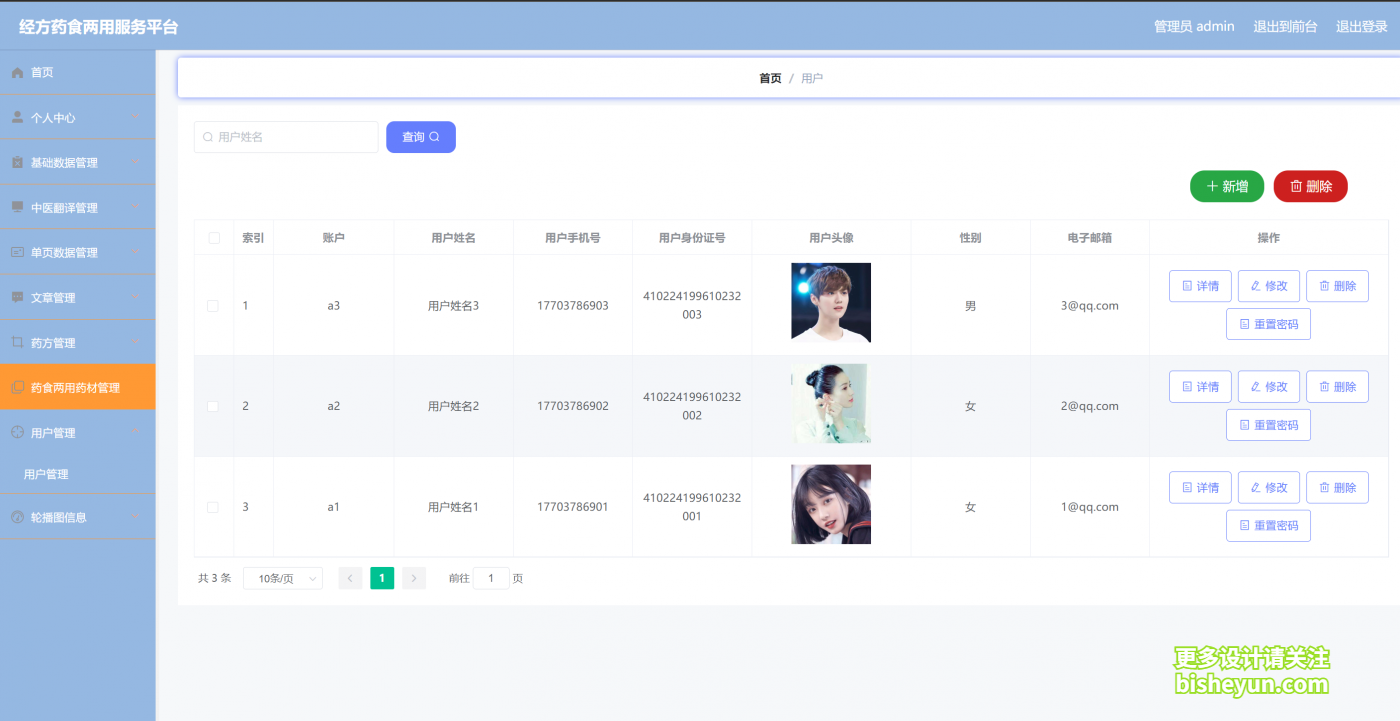Click 退出到前台 in the top bar
The width and height of the screenshot is (1400, 721).
pos(1285,27)
